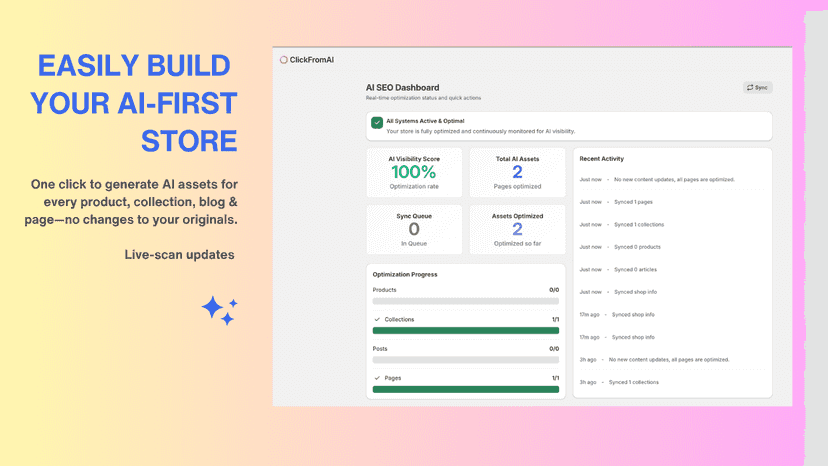The height and width of the screenshot is (466, 828).
Task: Click the blue sparkle stars icon
Action: pyautogui.click(x=219, y=310)
